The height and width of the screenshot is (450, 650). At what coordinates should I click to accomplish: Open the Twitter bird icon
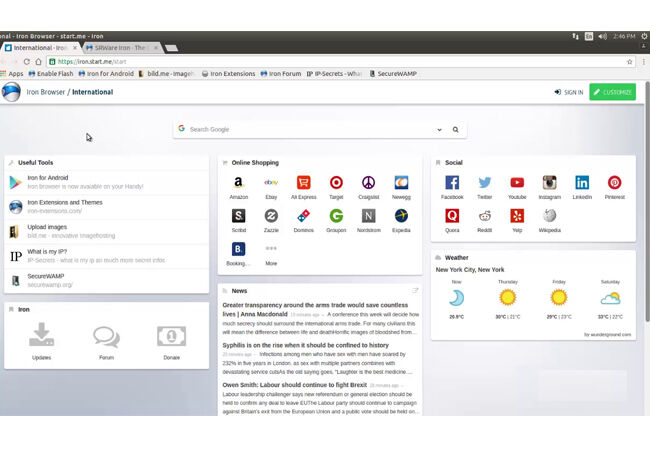[x=485, y=183]
